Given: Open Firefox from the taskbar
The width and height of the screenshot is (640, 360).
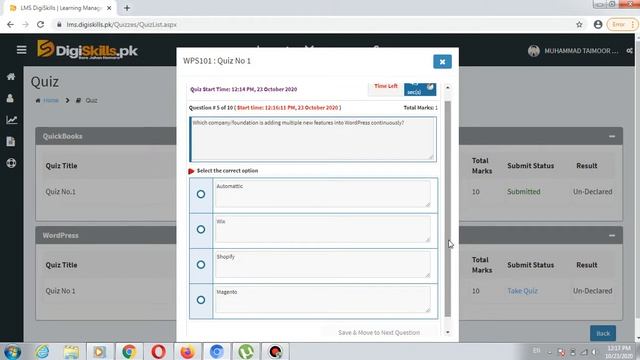Looking at the screenshot, I should pos(187,351).
